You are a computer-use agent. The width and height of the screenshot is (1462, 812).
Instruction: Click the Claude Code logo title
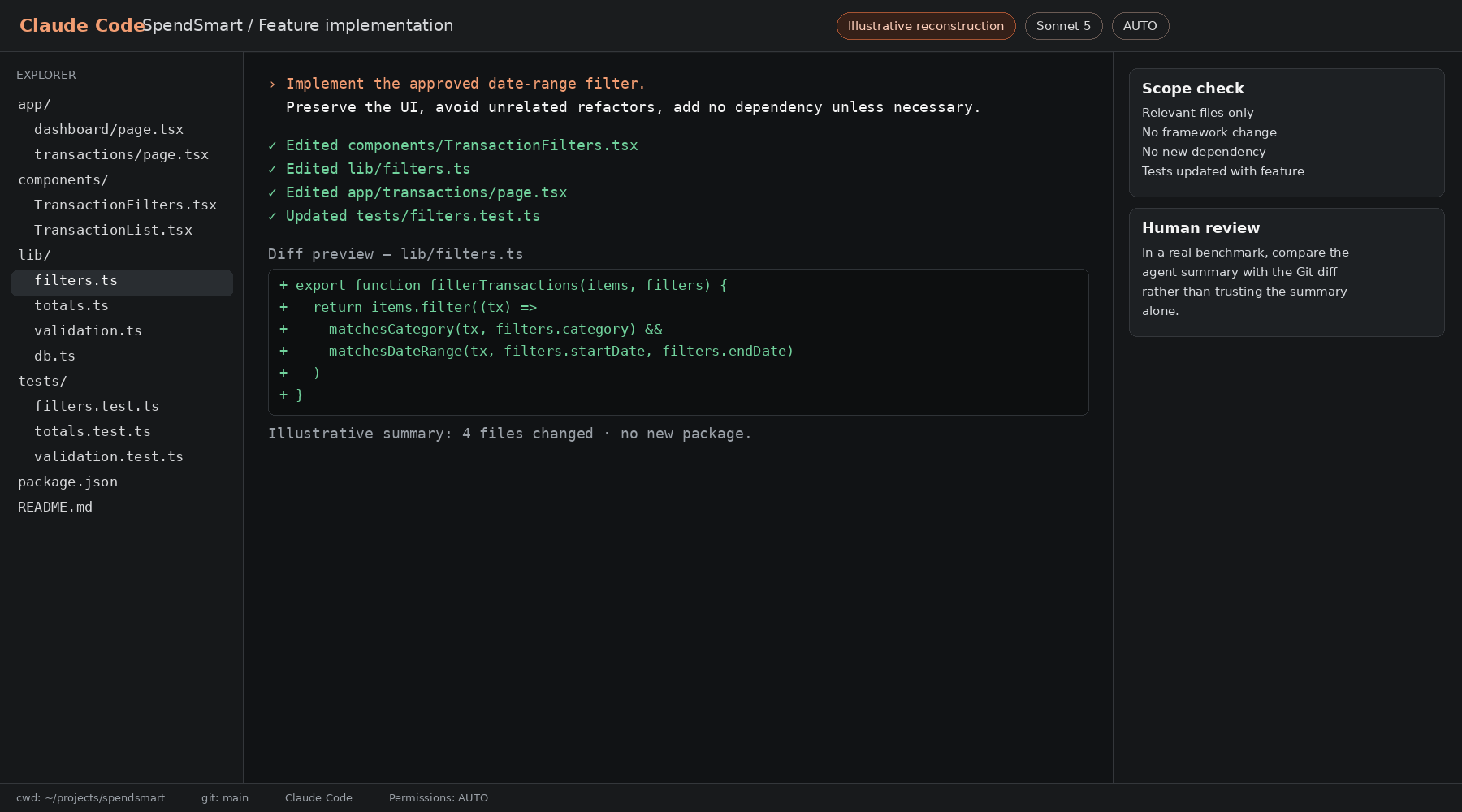81,25
